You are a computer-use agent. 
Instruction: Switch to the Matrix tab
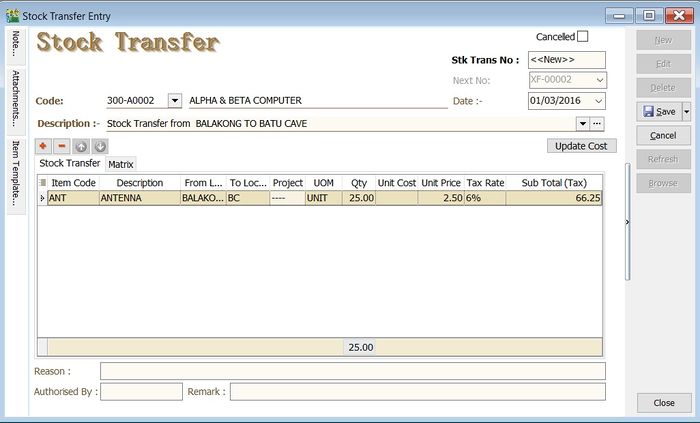[x=121, y=164]
